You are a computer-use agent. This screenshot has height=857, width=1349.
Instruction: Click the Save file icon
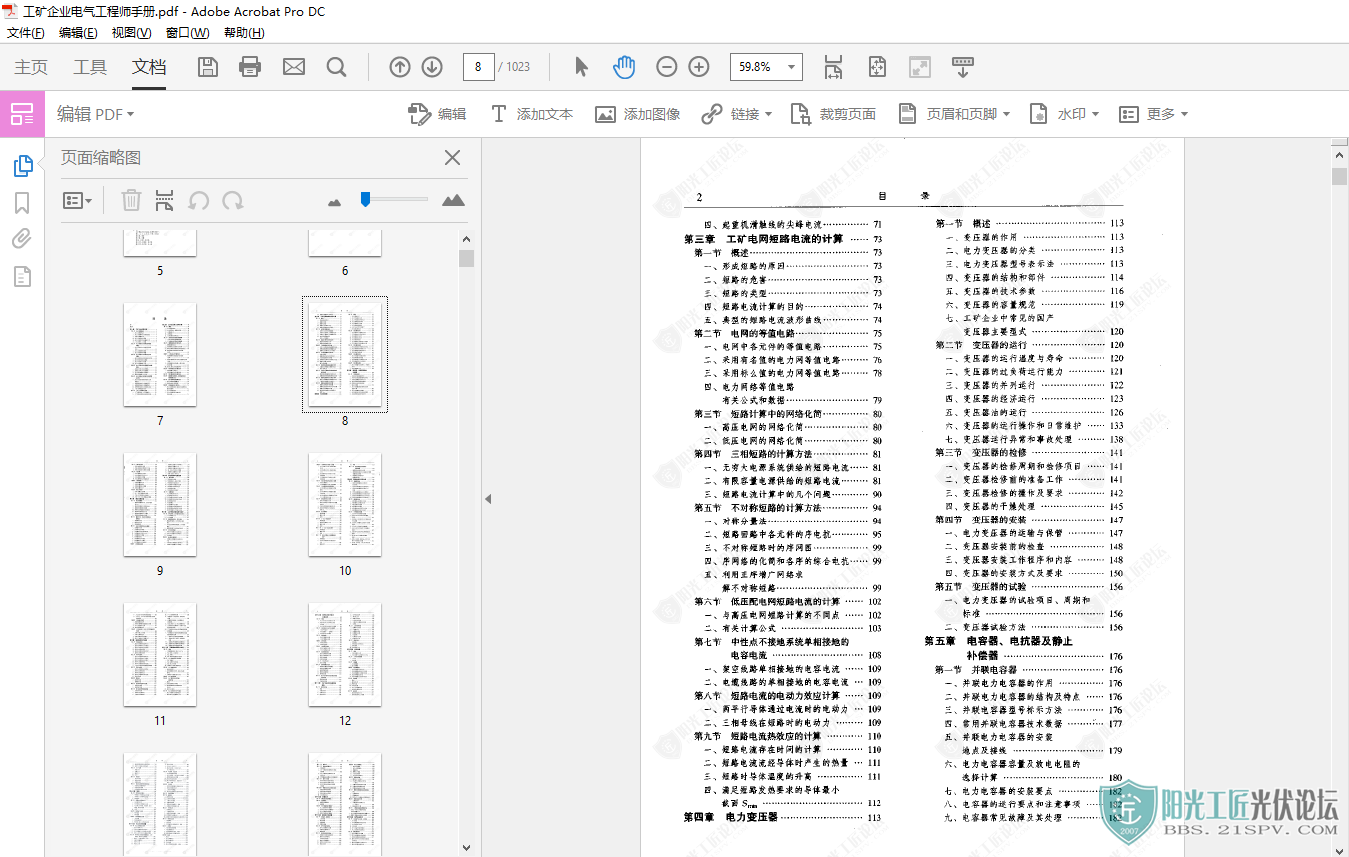coord(208,67)
